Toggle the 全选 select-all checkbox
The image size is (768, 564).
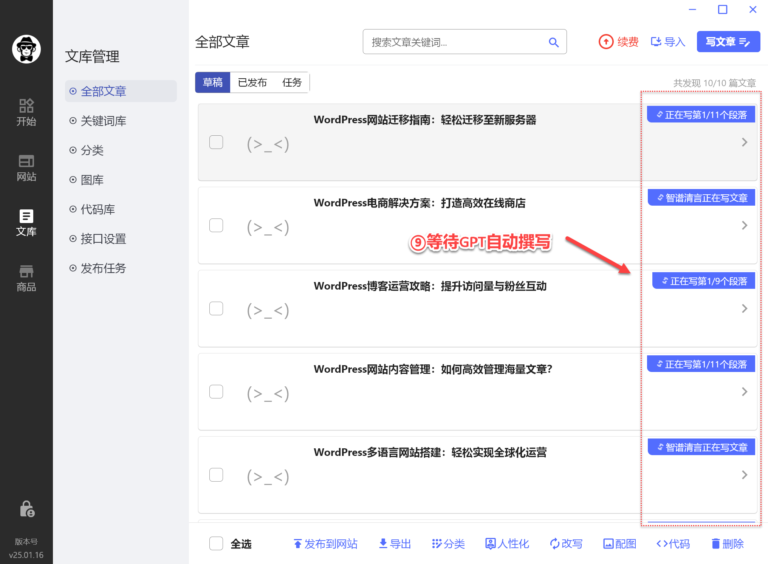click(216, 544)
